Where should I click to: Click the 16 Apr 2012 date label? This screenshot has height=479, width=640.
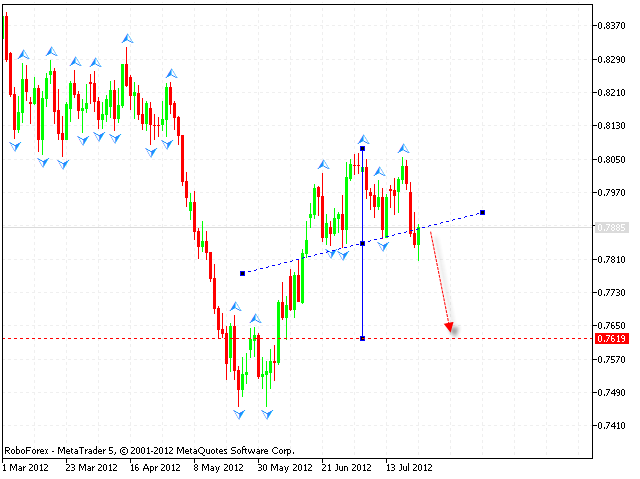click(155, 468)
